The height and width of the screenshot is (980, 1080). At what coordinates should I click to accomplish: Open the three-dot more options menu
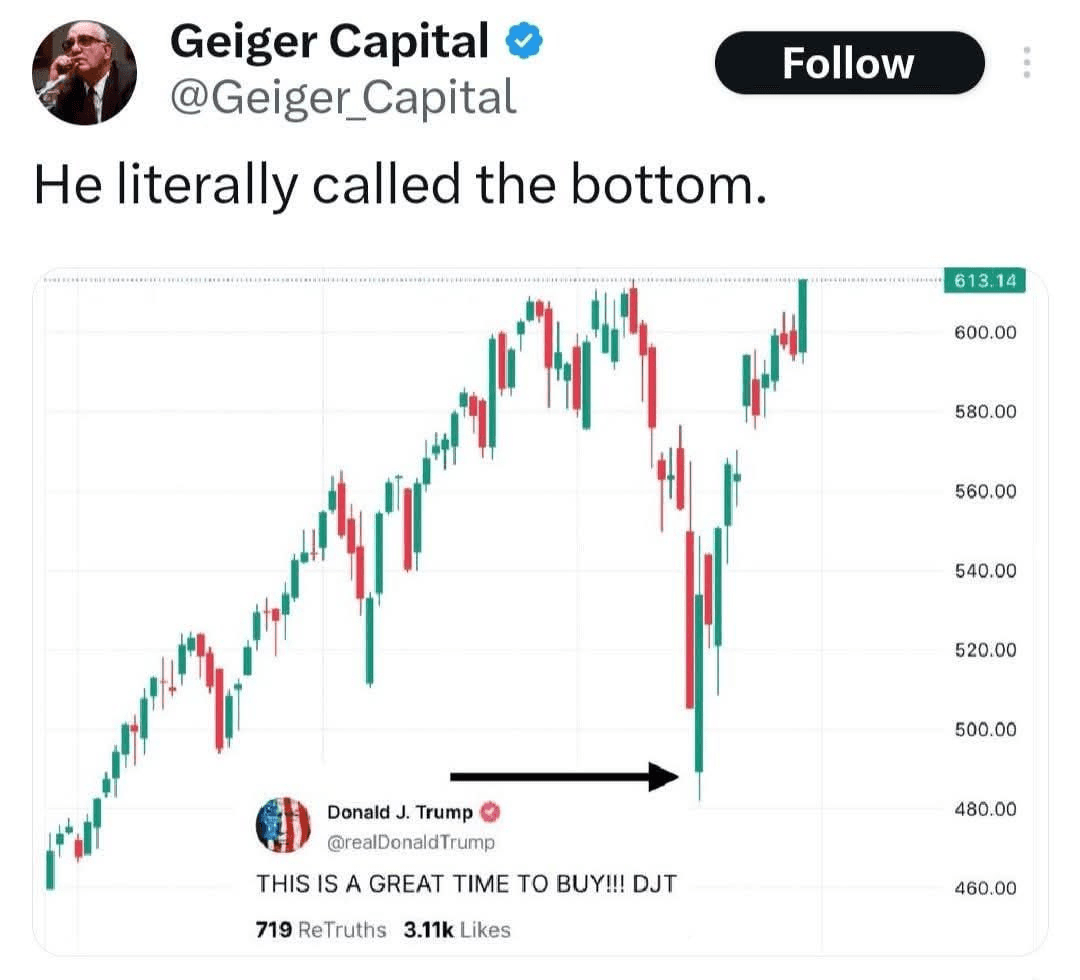tap(1026, 62)
